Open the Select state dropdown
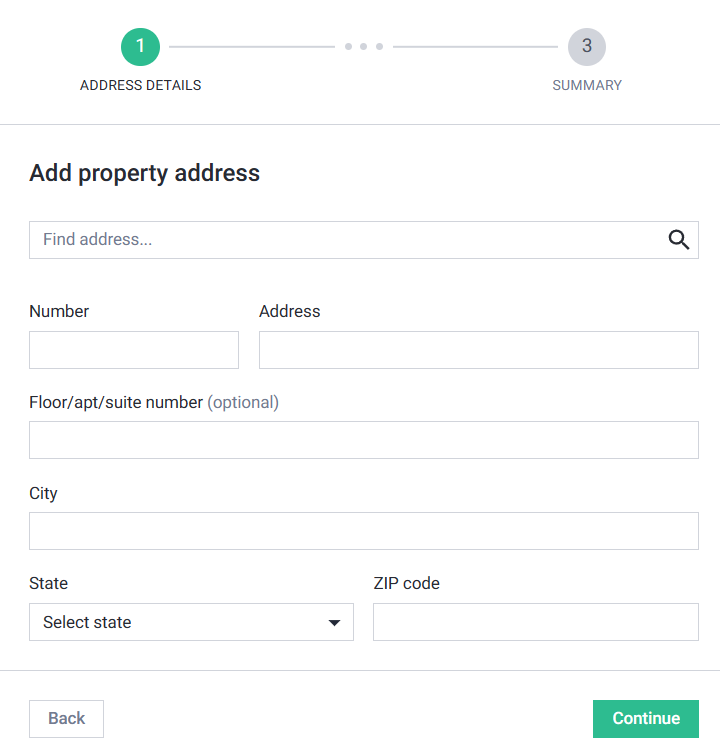This screenshot has width=720, height=754. coord(191,622)
